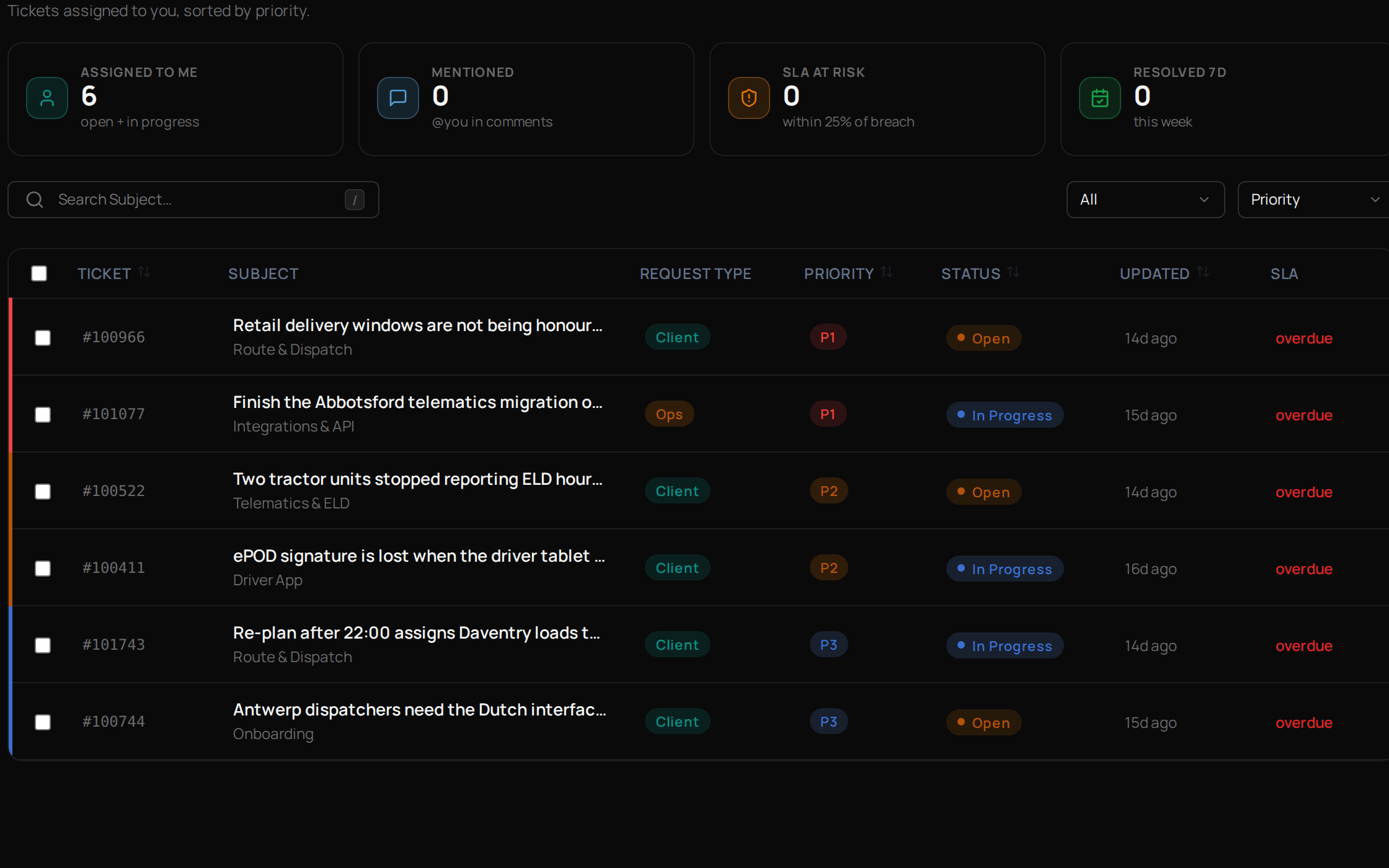Click ticket number #101743
This screenshot has height=868, width=1389.
point(113,645)
